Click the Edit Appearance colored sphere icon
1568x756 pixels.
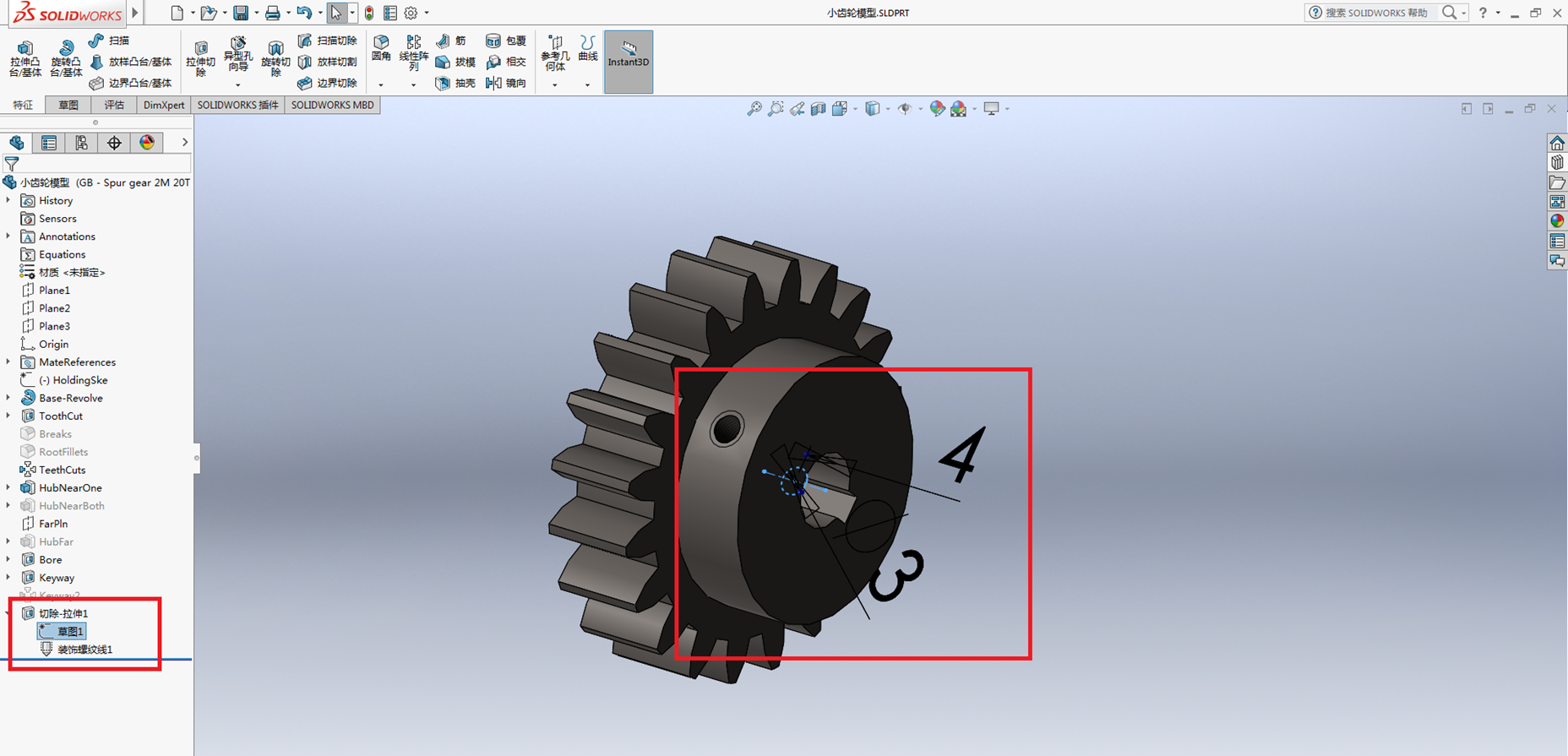point(937,108)
